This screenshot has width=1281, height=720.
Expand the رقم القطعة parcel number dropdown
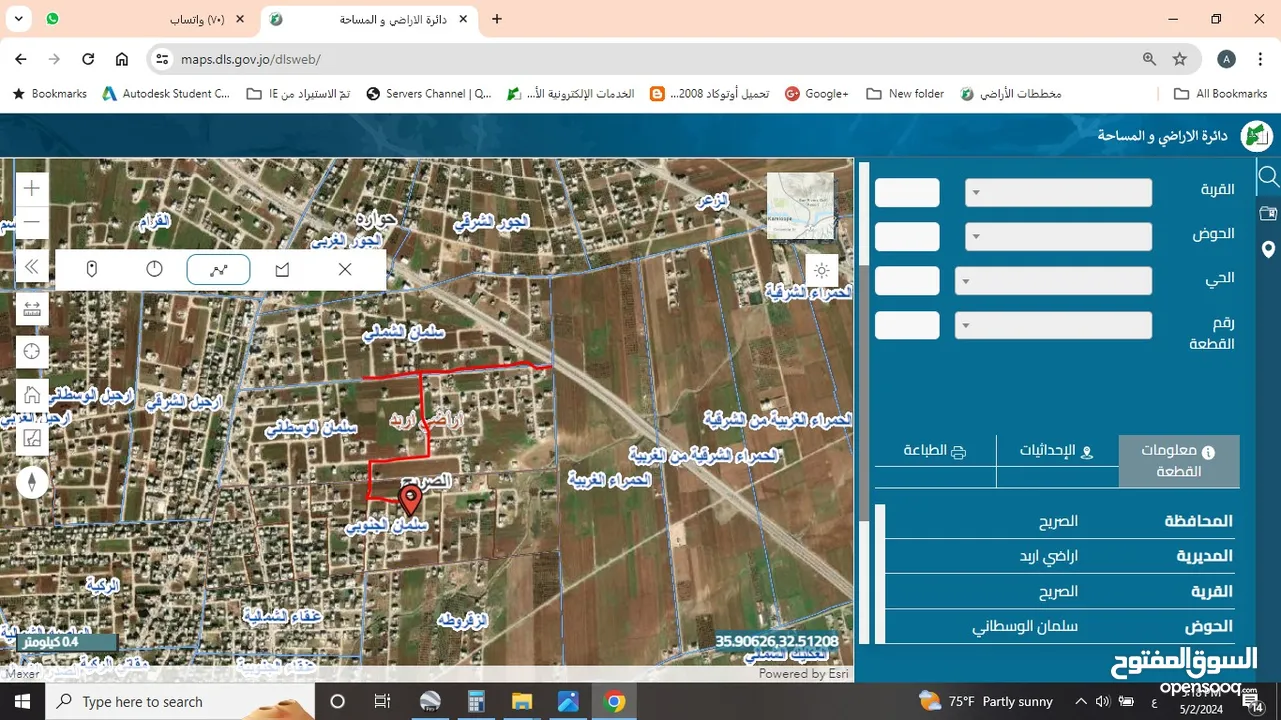pyautogui.click(x=1053, y=325)
